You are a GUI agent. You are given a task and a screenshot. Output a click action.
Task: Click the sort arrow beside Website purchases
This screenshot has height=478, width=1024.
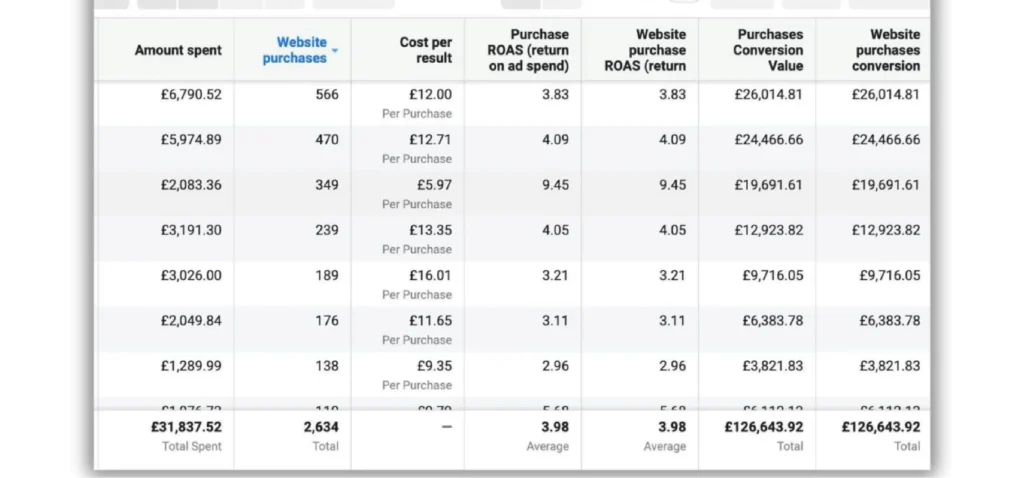[x=335, y=50]
